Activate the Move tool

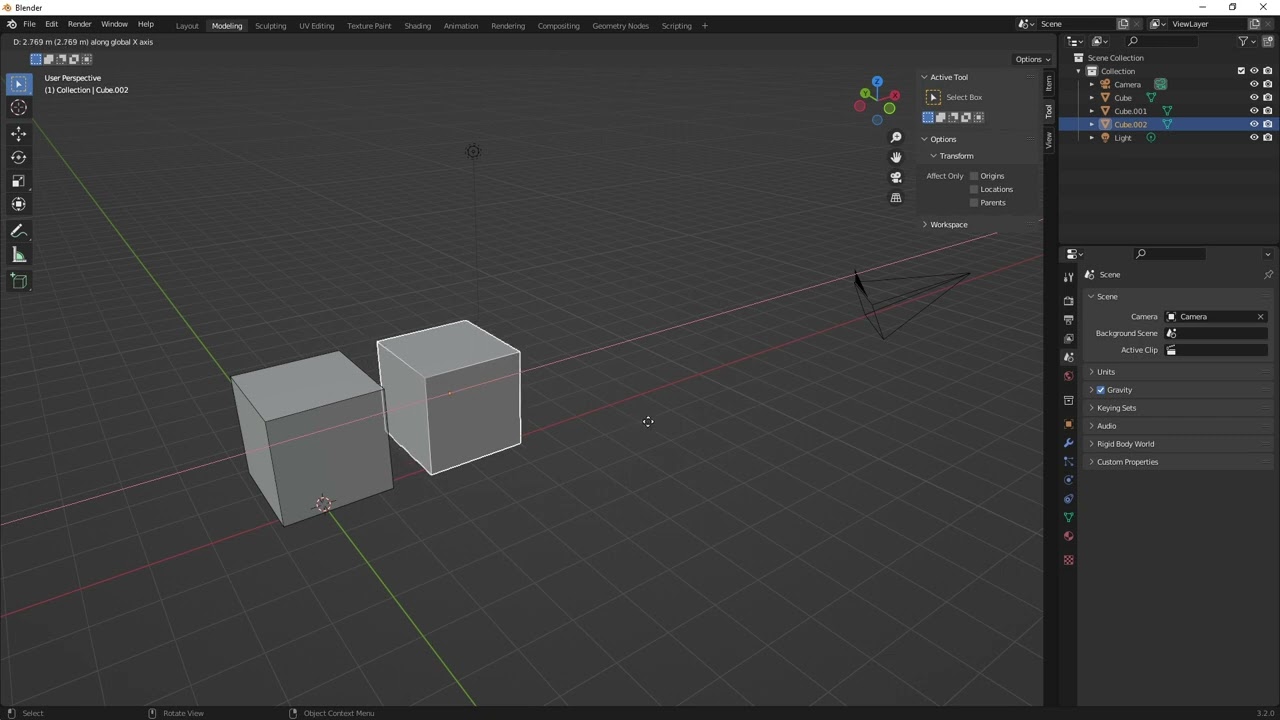[18, 134]
